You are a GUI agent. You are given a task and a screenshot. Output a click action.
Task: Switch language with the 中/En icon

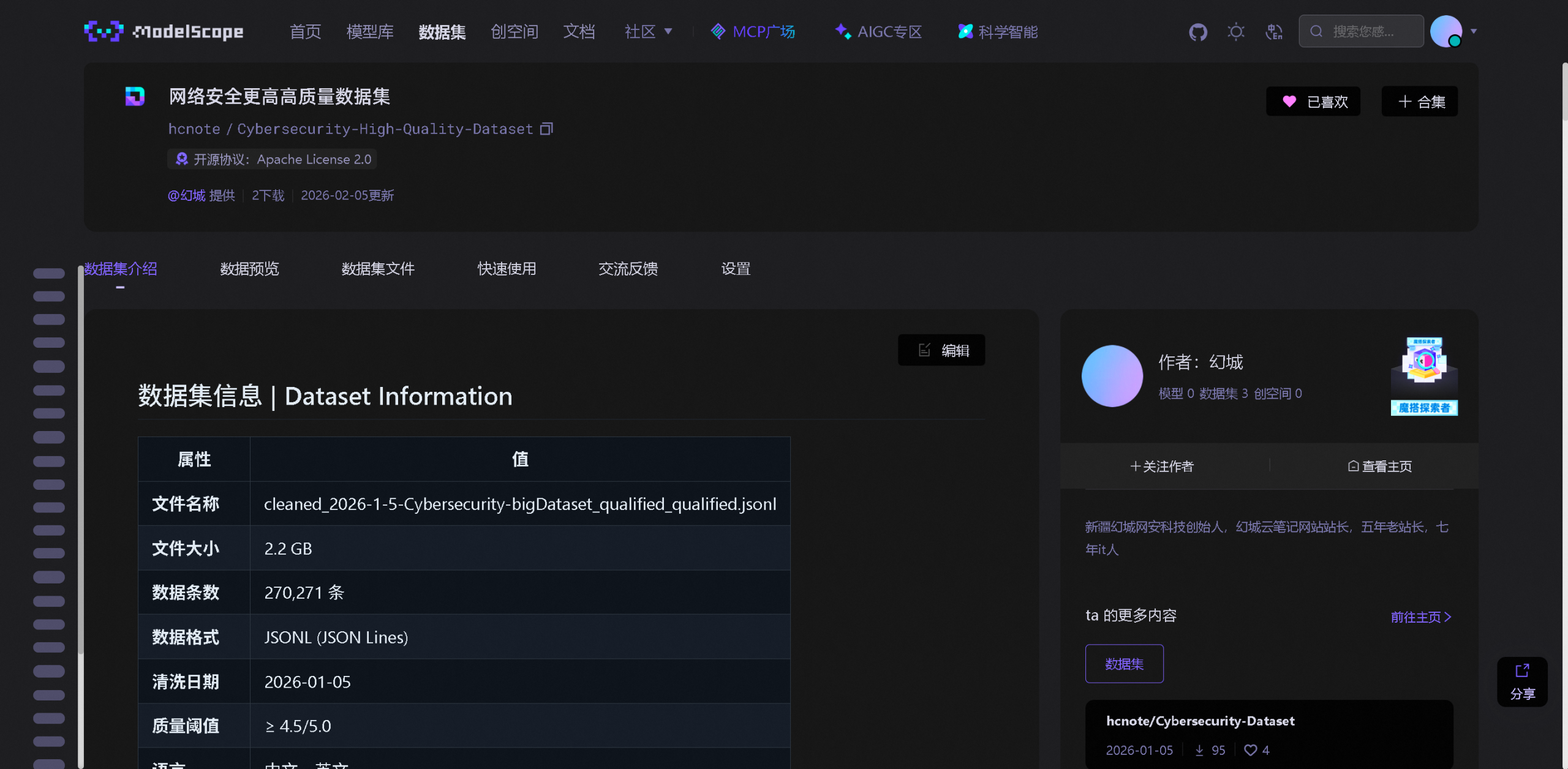pyautogui.click(x=1275, y=31)
